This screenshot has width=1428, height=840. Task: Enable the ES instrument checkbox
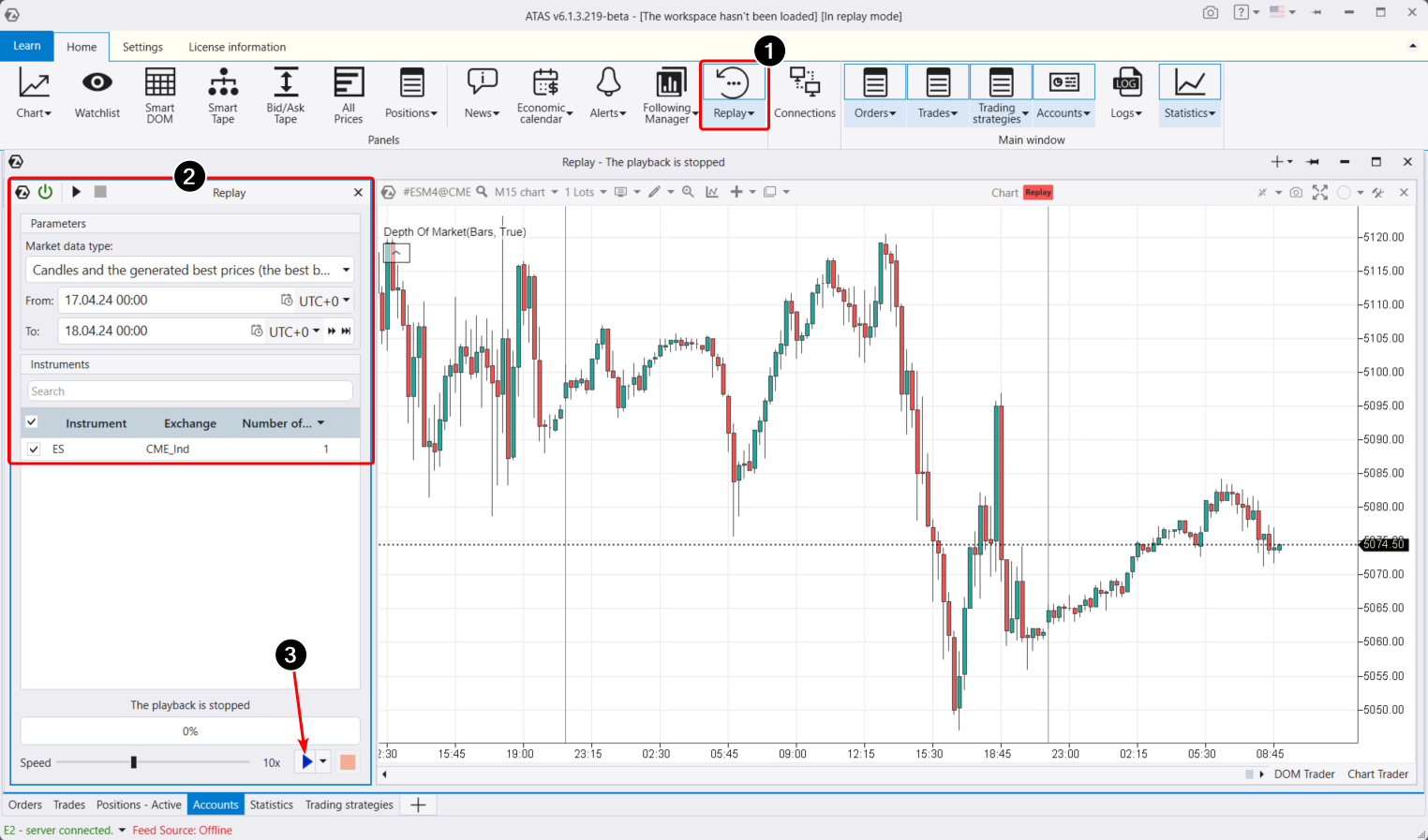pyautogui.click(x=34, y=449)
